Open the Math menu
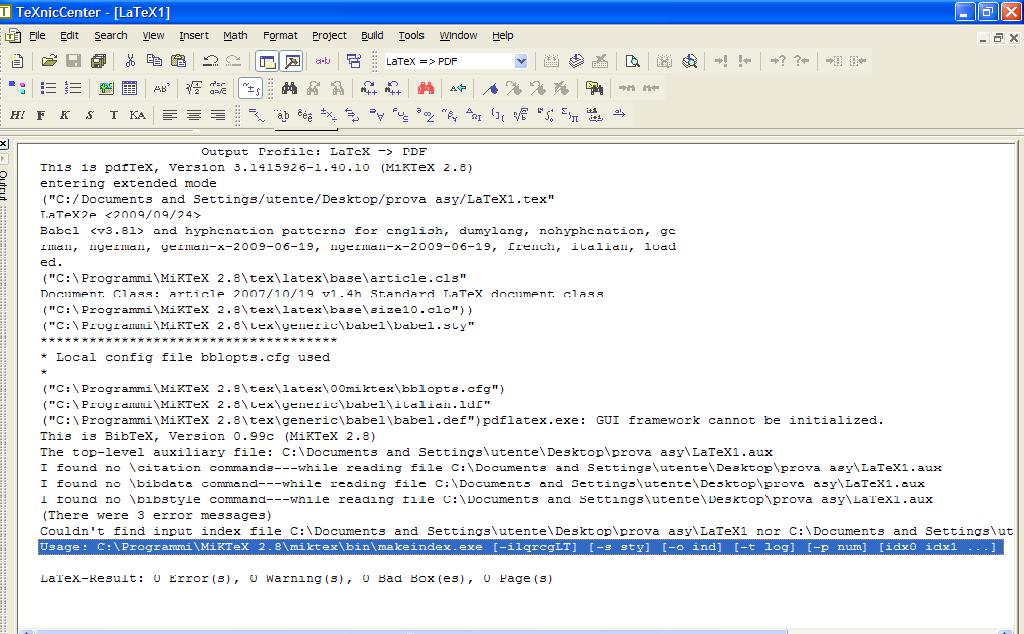The image size is (1024, 634). click(x=235, y=35)
